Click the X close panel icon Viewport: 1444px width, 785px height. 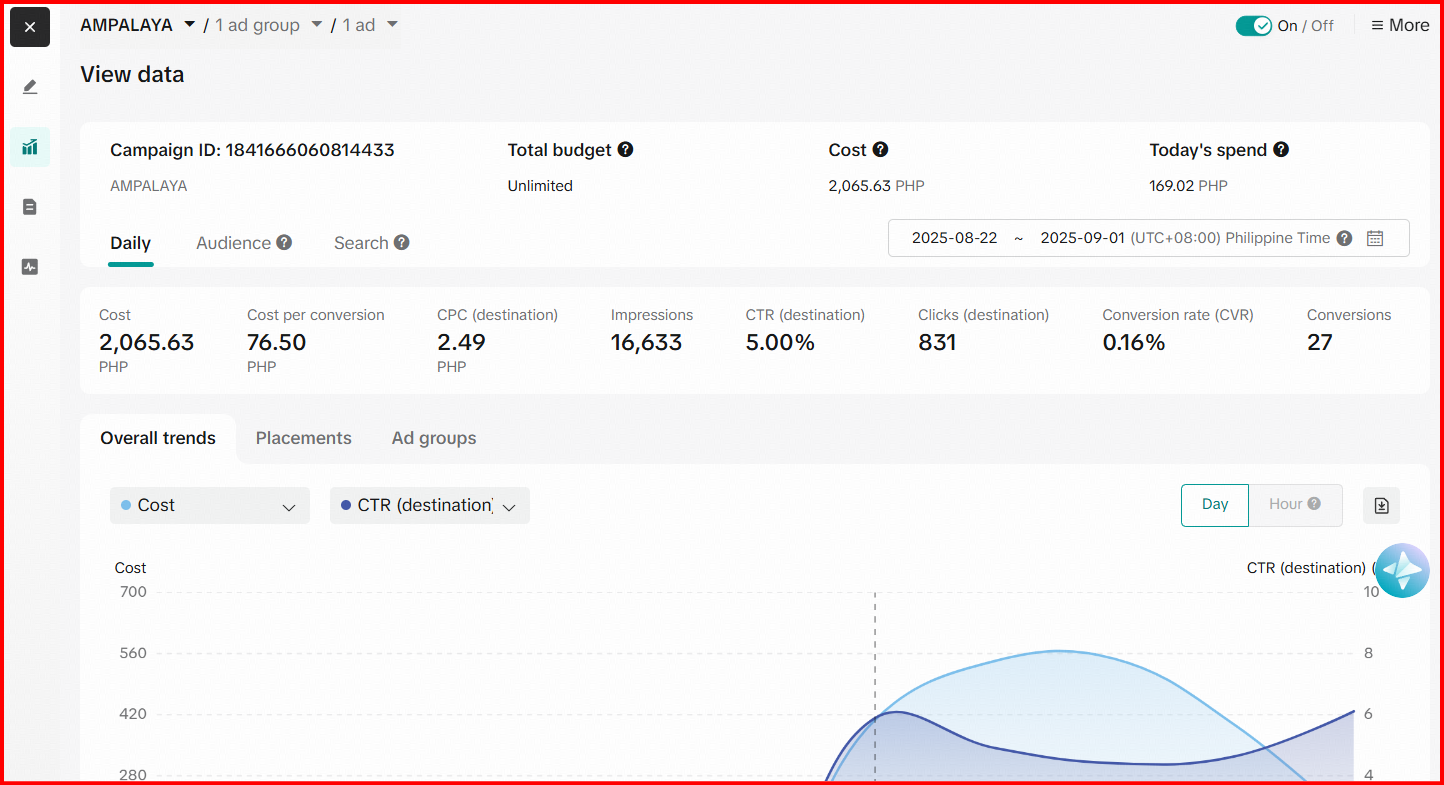tap(30, 27)
